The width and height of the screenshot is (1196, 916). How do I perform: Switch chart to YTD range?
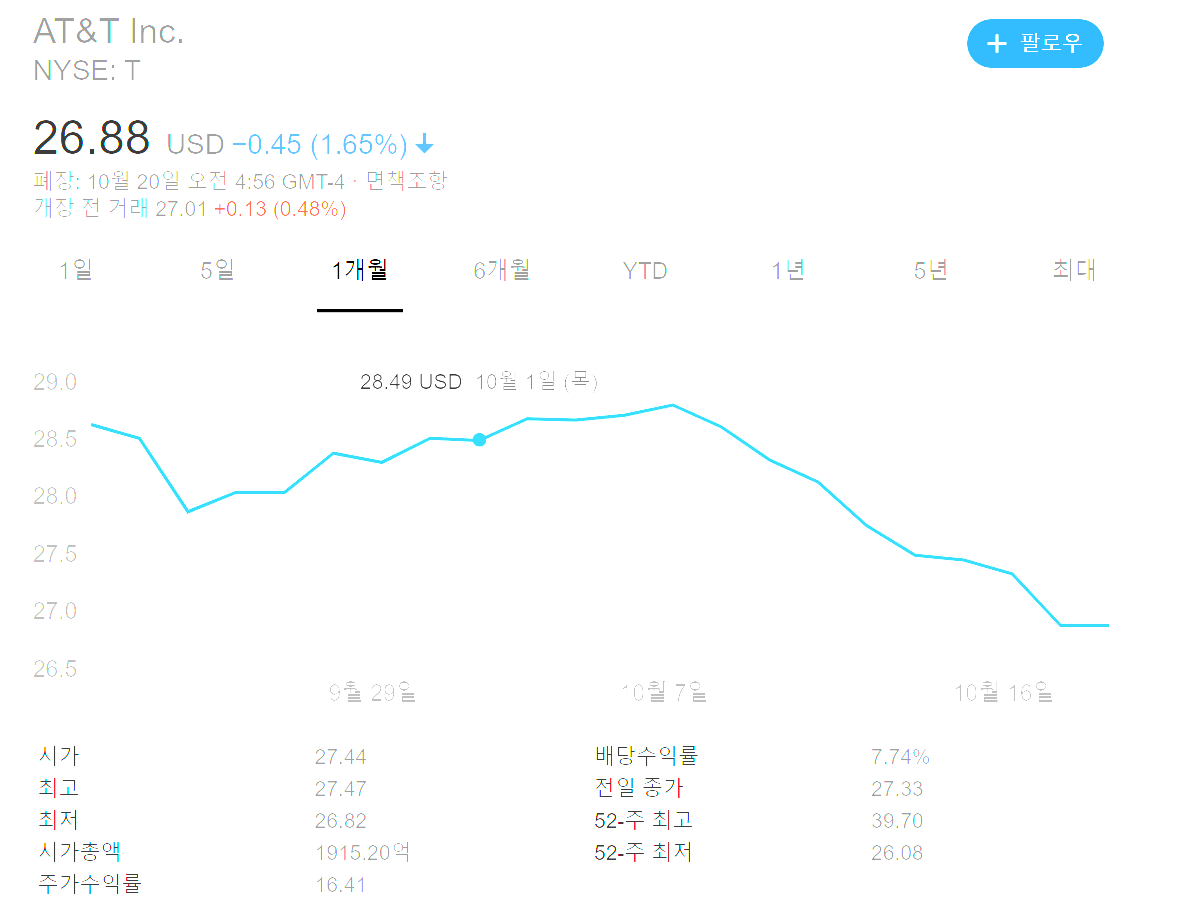[x=645, y=271]
